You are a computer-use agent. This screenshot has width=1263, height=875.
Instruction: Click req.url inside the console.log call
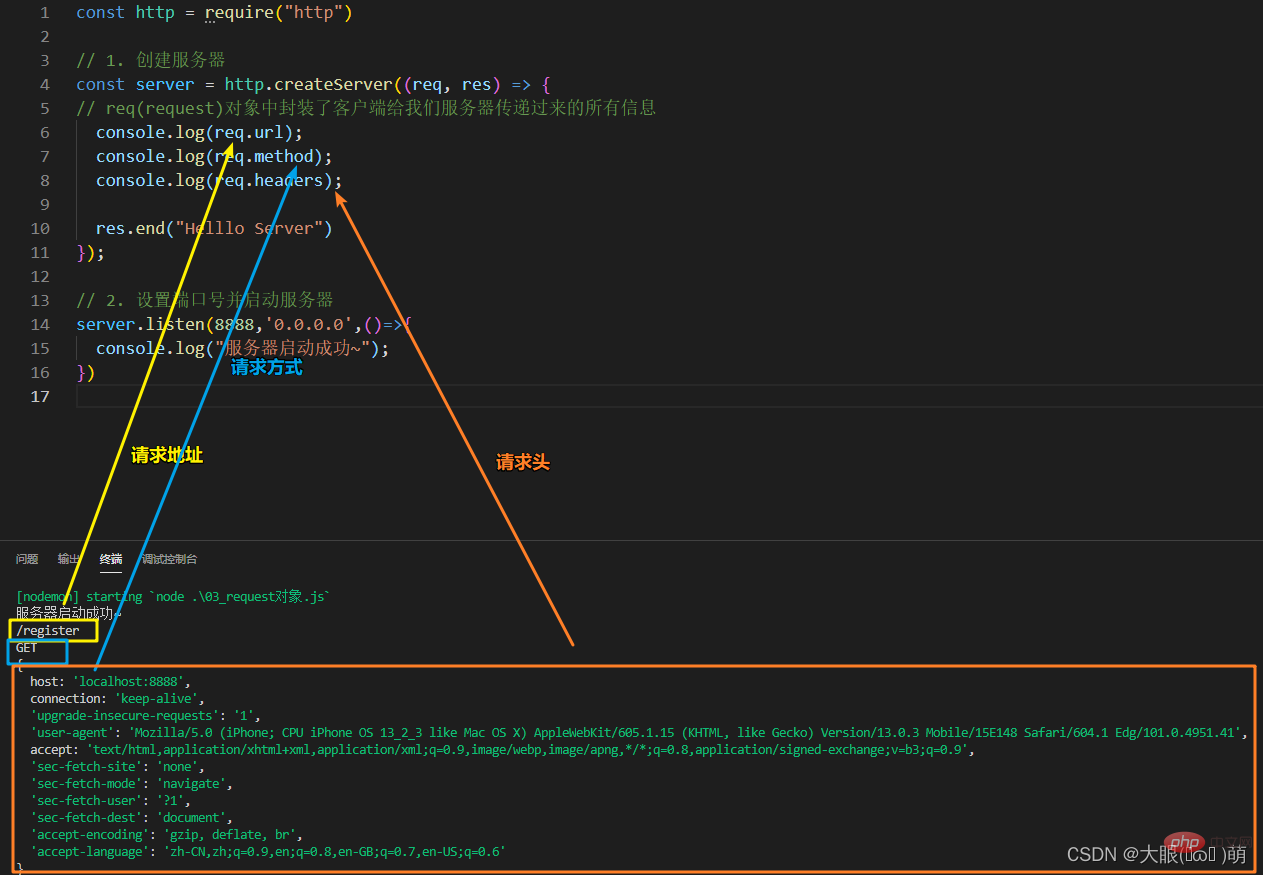click(253, 132)
